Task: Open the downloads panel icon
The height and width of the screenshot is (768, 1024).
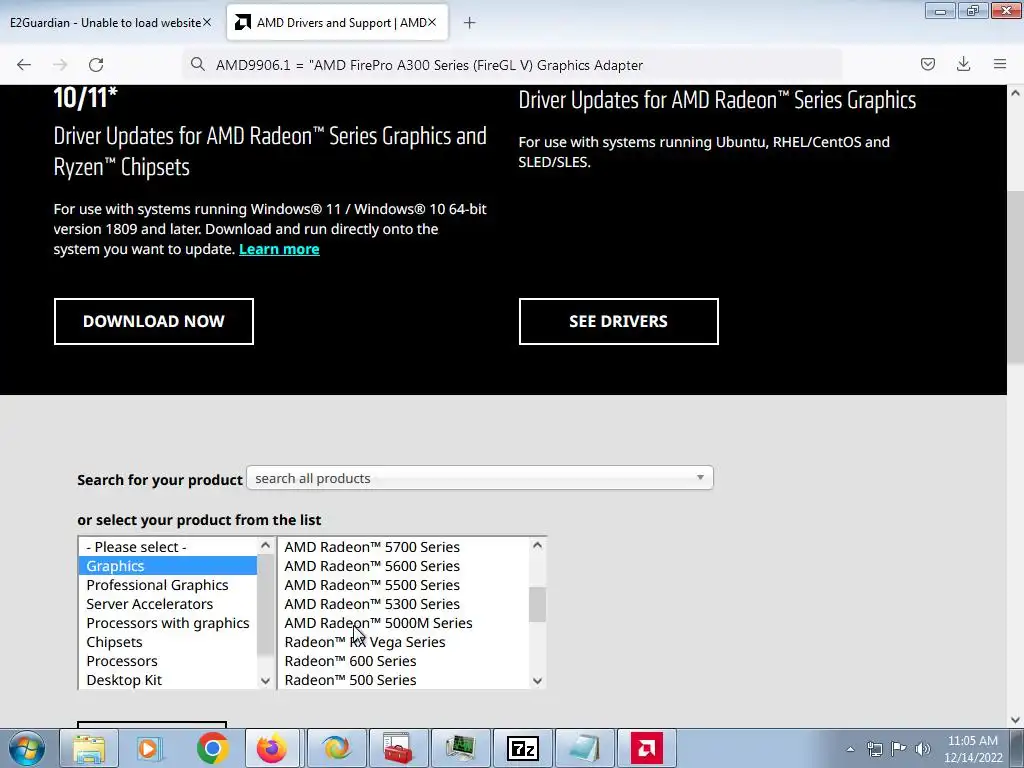Action: 963,64
